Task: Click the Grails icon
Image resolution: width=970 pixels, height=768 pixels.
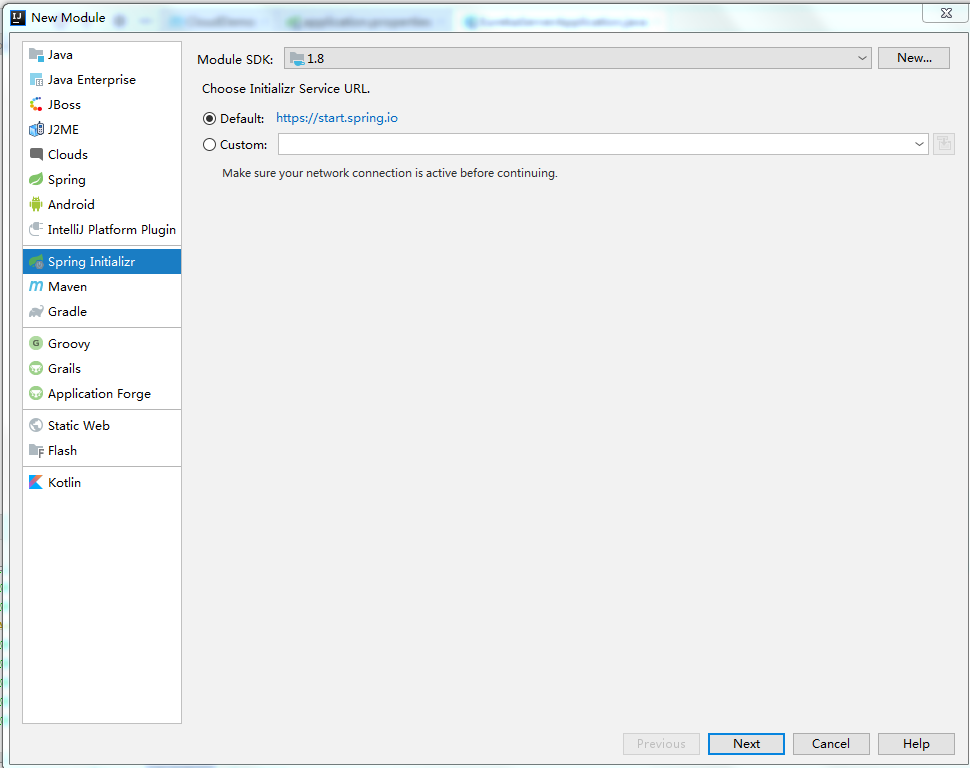Action: (36, 368)
